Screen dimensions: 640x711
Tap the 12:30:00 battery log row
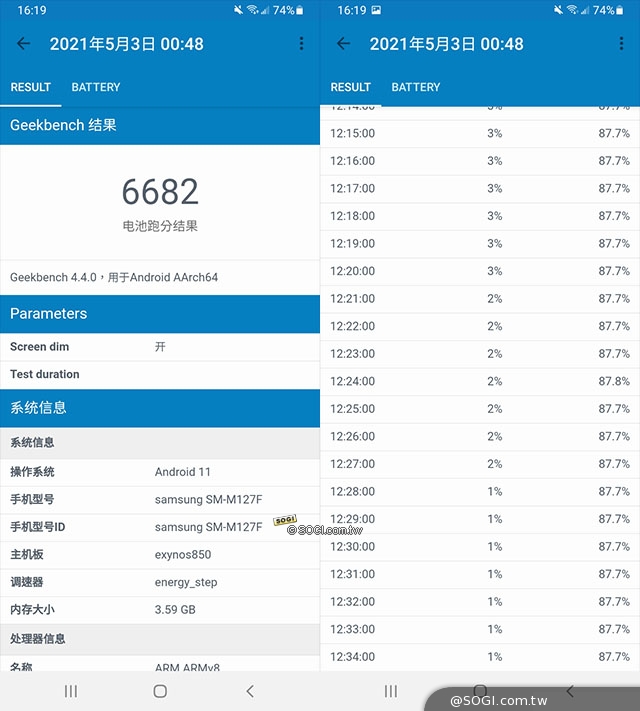480,546
